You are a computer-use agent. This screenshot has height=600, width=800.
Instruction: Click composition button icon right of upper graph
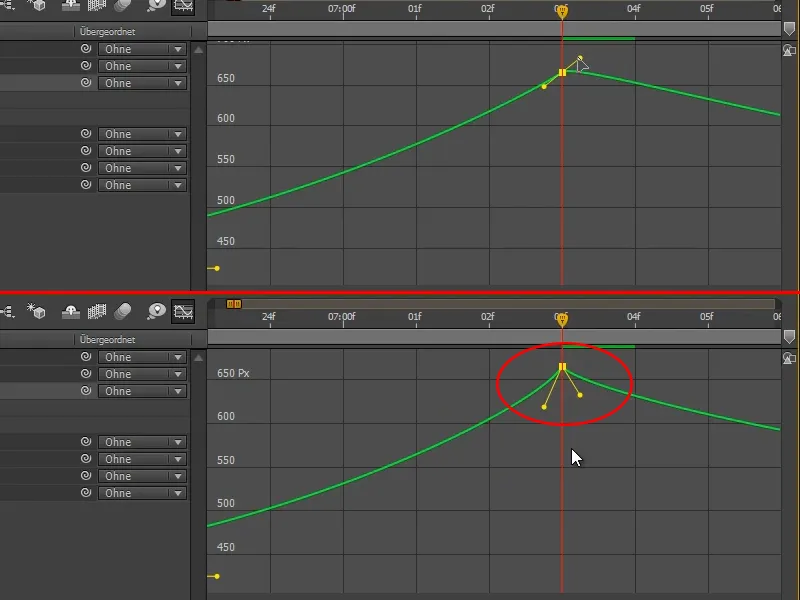789,51
